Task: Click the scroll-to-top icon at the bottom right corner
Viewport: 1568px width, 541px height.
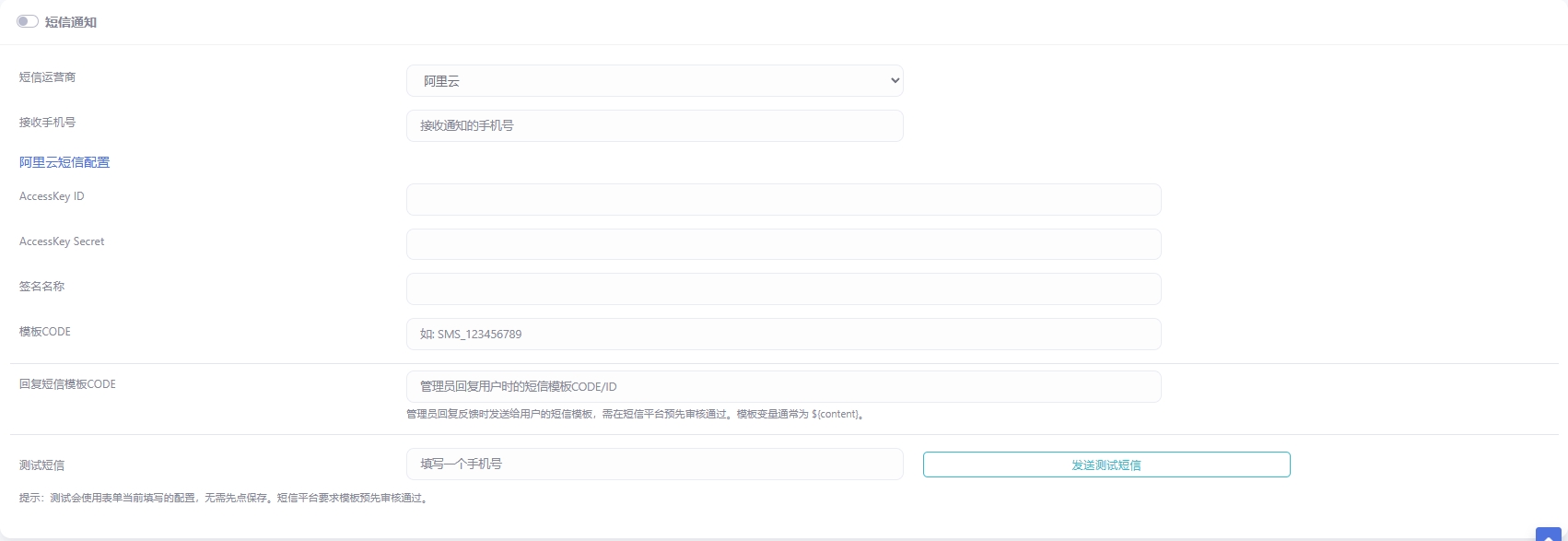Action: coord(1549,535)
